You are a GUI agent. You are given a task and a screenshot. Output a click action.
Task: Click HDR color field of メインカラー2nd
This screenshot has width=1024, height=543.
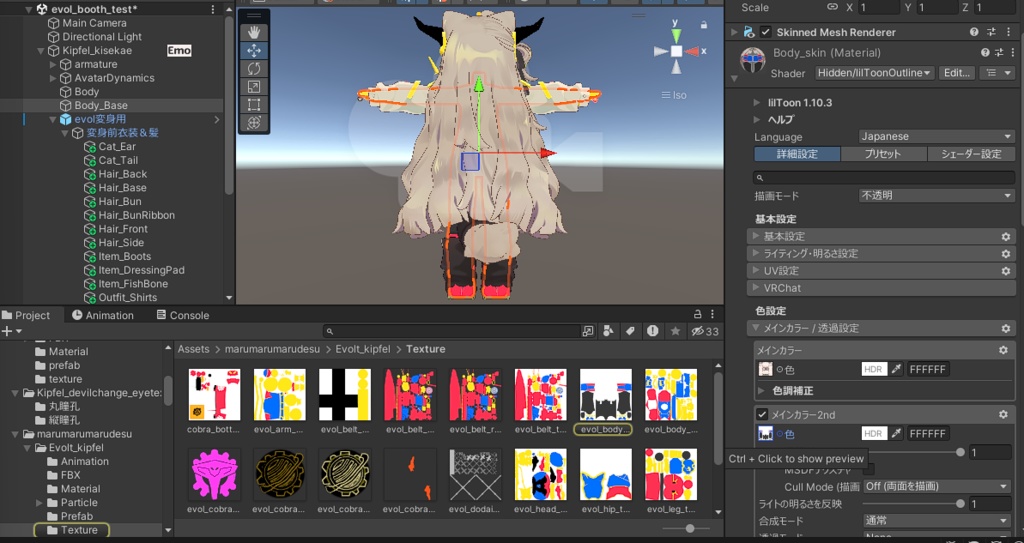874,434
